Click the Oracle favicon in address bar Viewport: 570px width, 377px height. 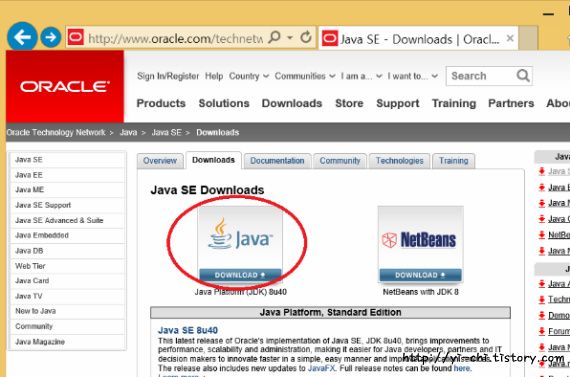[x=76, y=37]
